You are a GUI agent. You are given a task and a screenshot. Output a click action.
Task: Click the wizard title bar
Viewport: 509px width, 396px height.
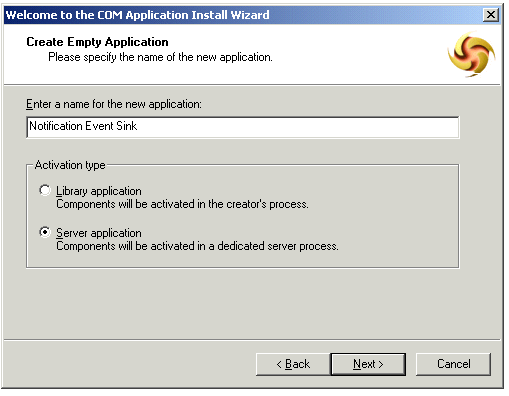coord(243,15)
